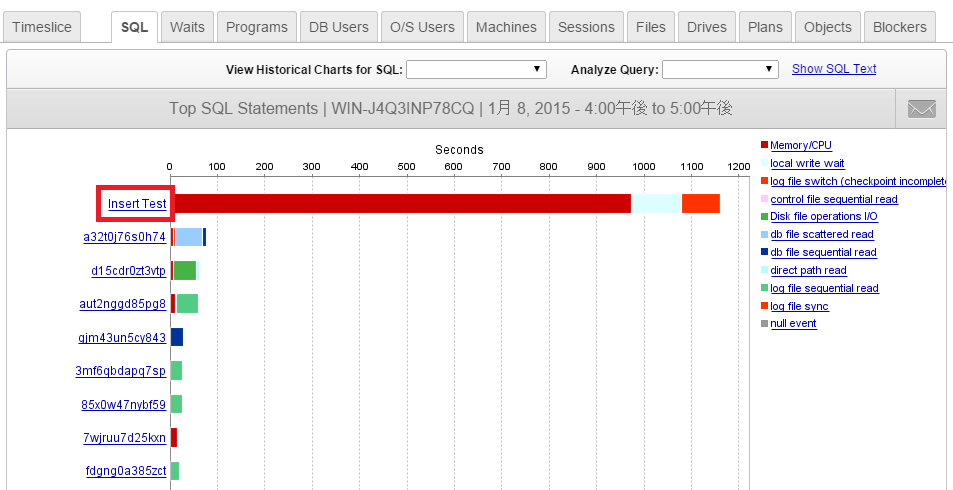Open the O/S Users tab
This screenshot has width=953, height=490.
tap(422, 27)
